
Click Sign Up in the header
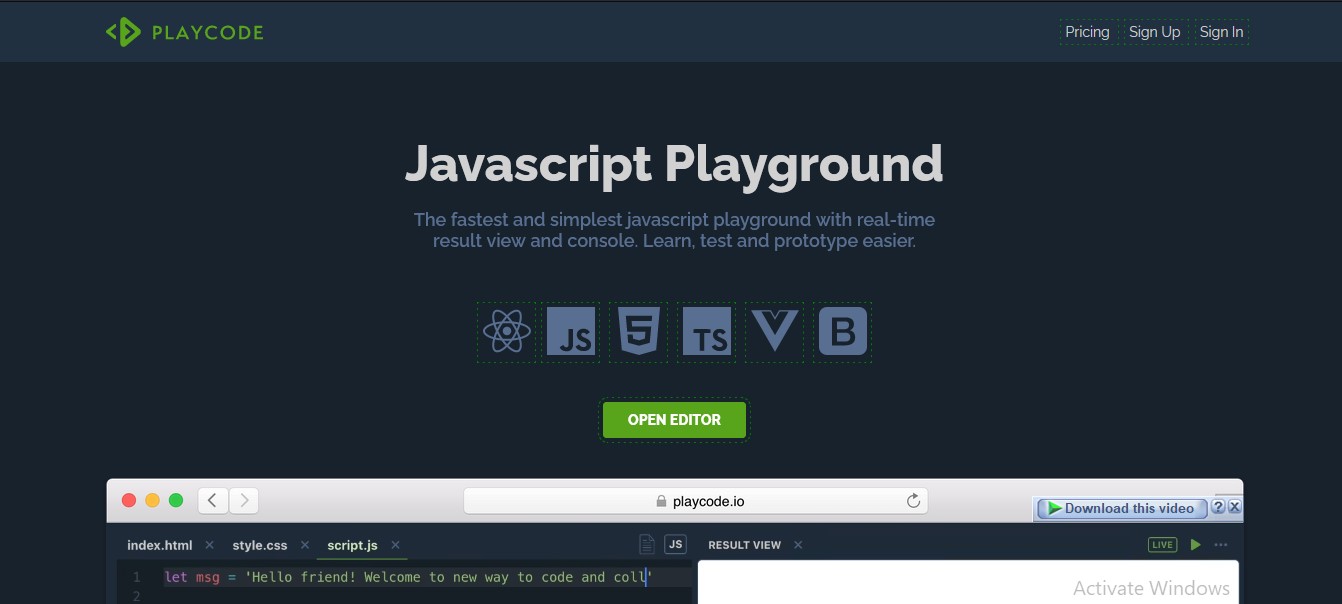click(1154, 31)
